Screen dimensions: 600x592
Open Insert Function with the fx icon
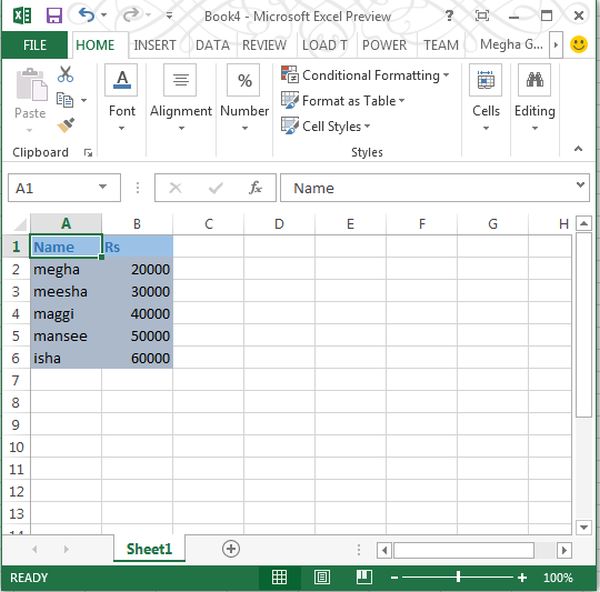[x=255, y=188]
